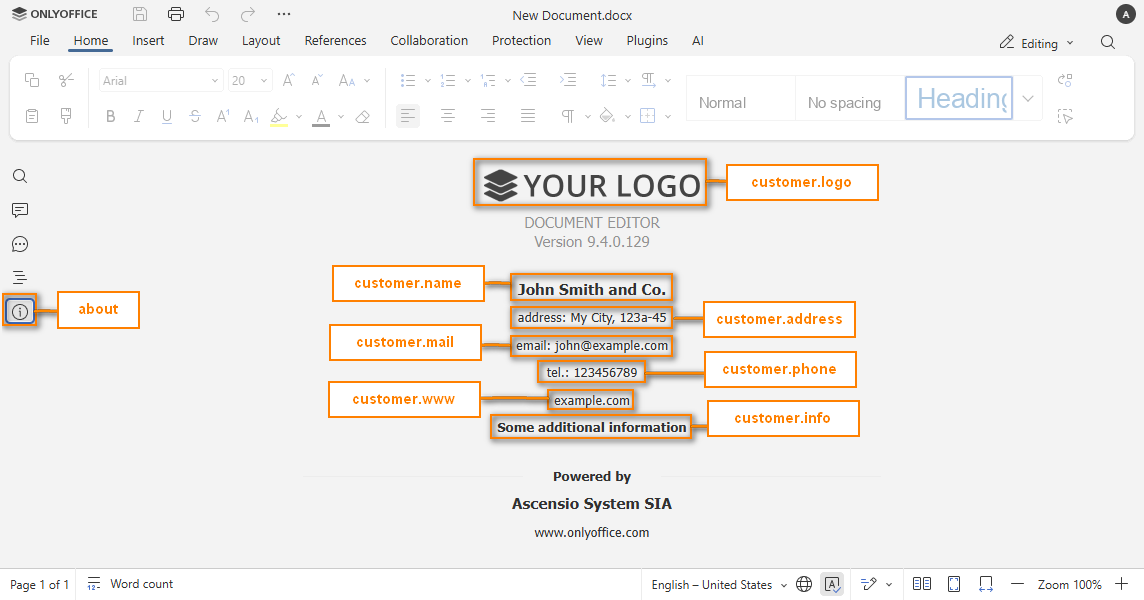
Task: Apply the Normal style
Action: click(741, 99)
